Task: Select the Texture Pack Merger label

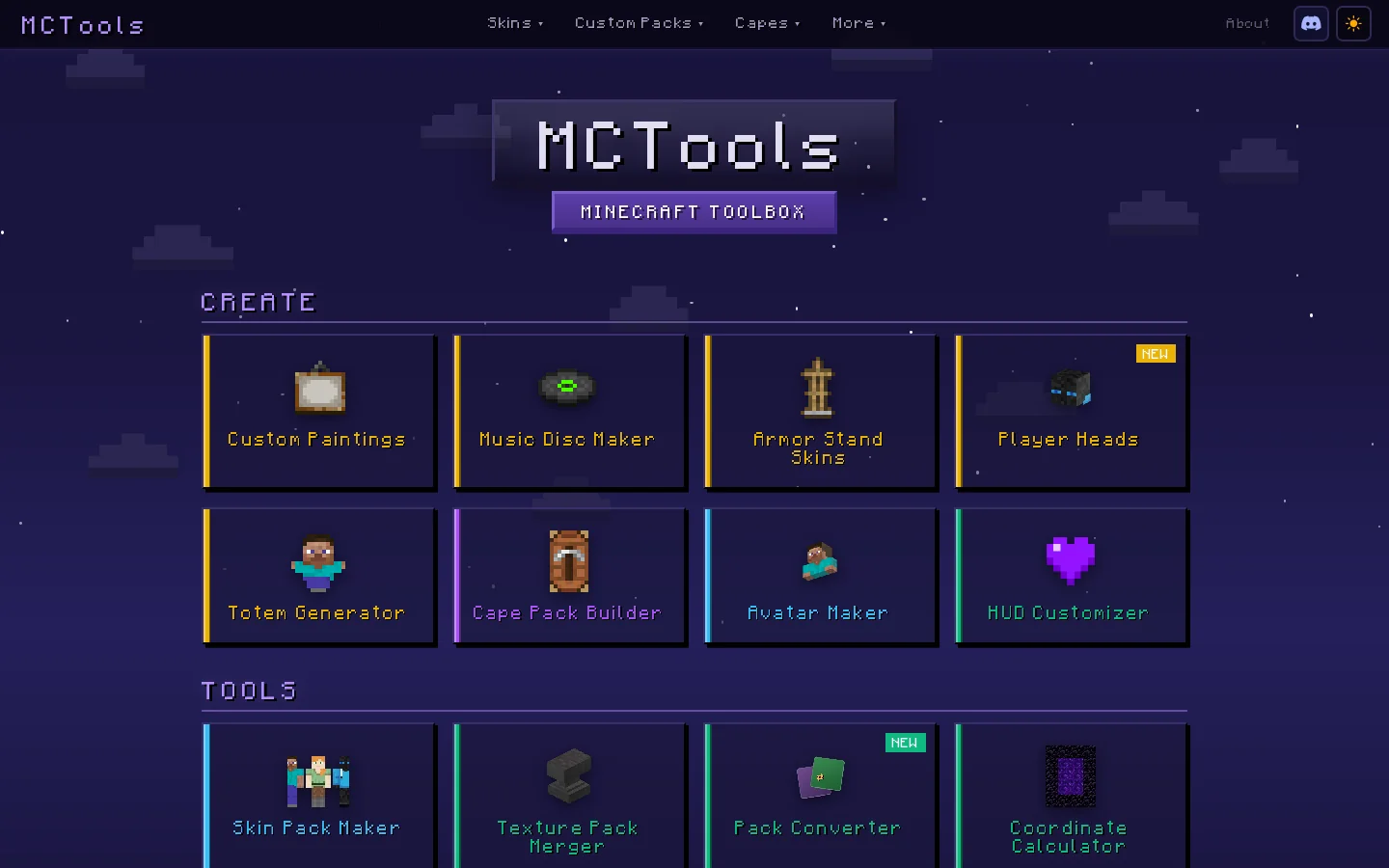Action: click(567, 837)
